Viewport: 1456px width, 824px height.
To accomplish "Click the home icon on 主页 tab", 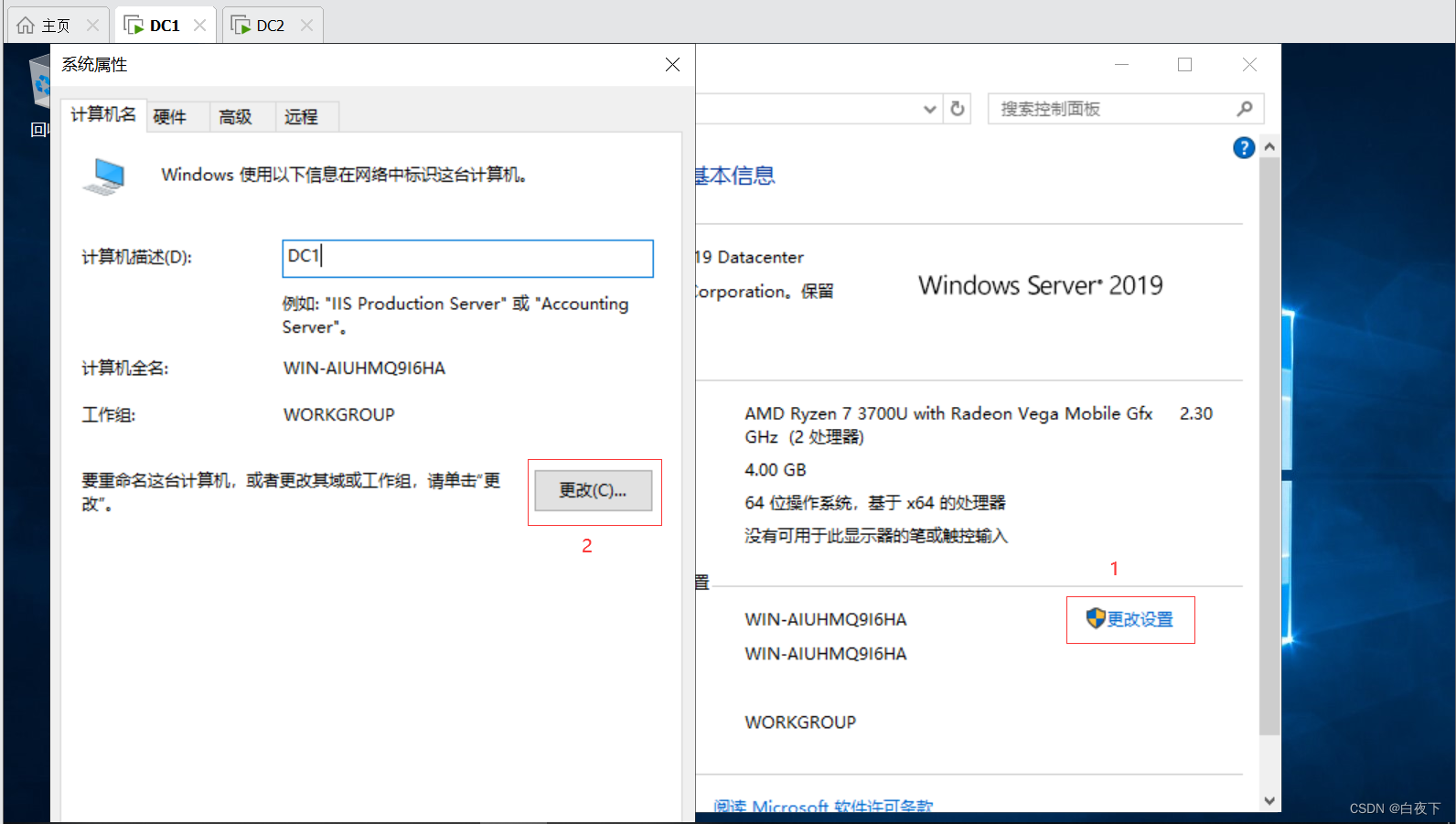I will point(26,25).
